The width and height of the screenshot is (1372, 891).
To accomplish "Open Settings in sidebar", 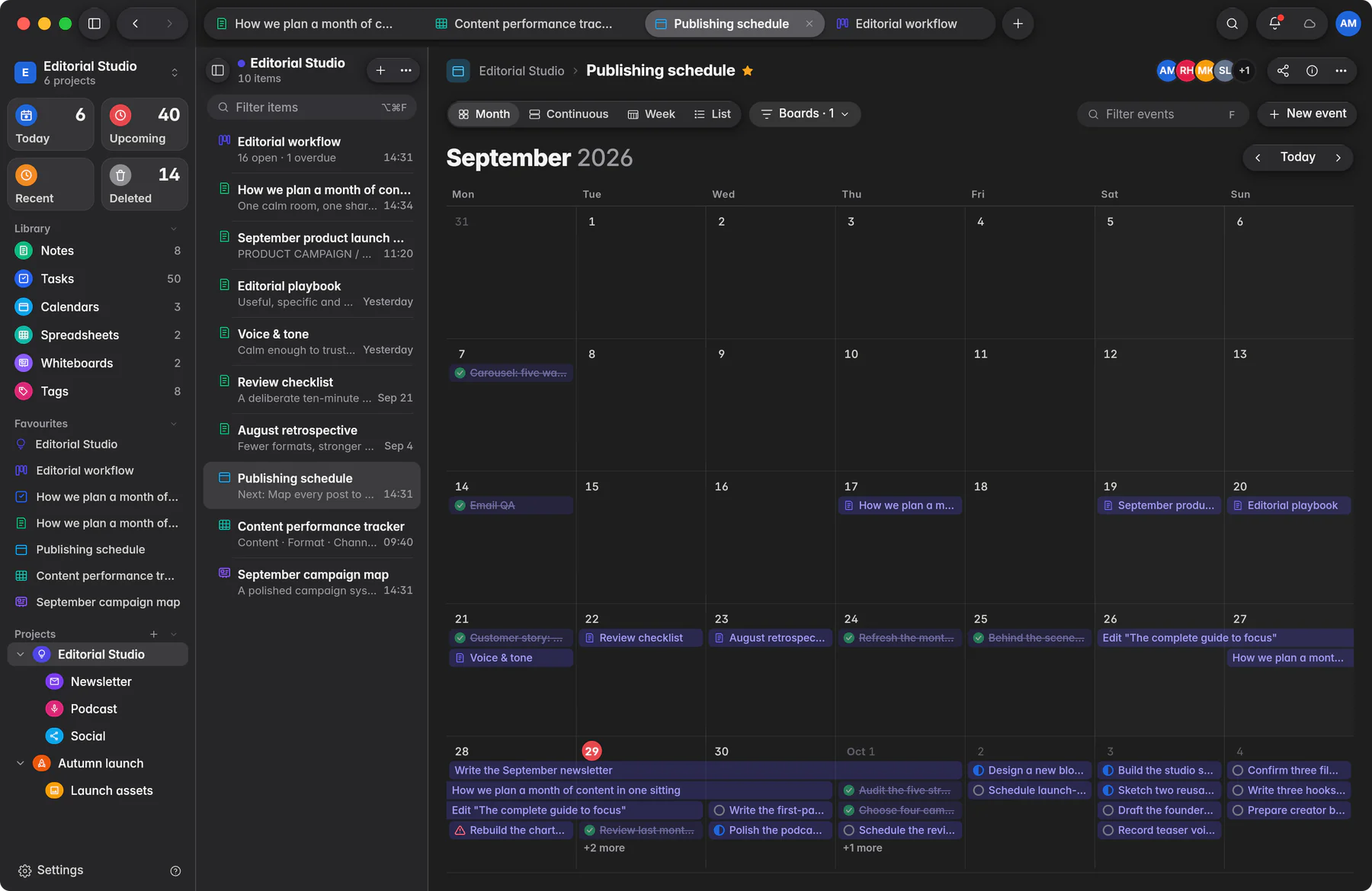I will tap(50, 870).
